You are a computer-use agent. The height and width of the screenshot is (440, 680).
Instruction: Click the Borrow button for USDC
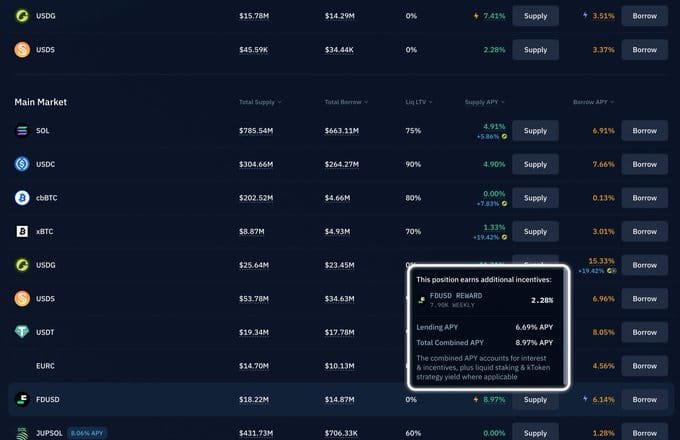(x=644, y=164)
